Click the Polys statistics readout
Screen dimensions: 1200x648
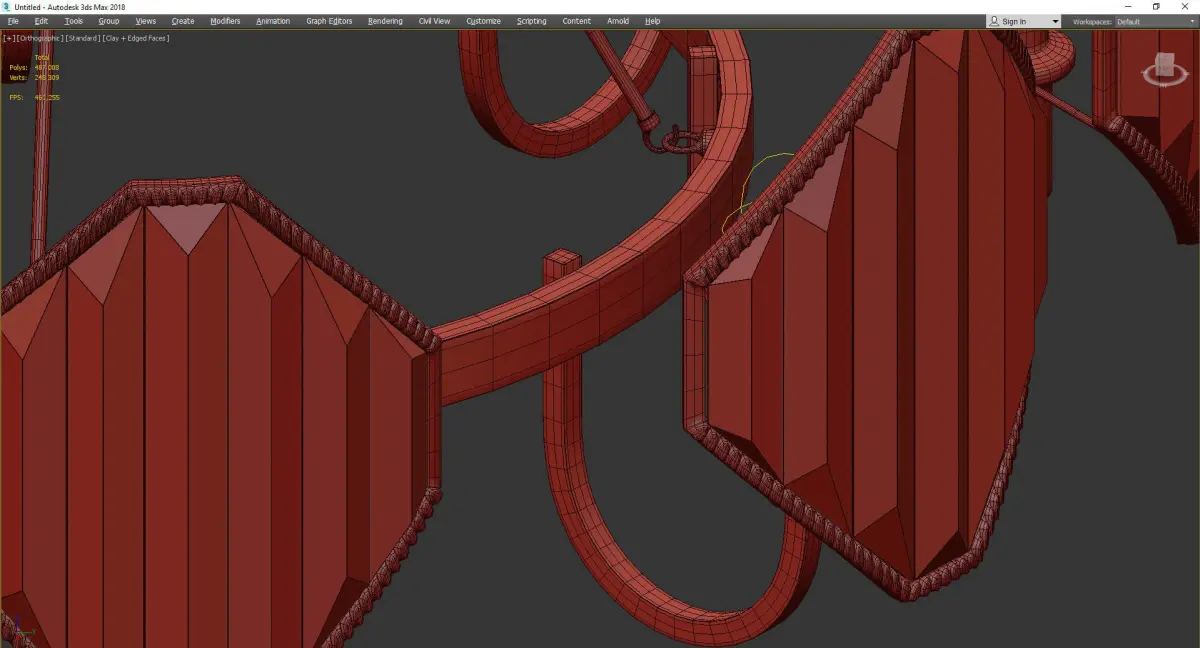pos(34,67)
